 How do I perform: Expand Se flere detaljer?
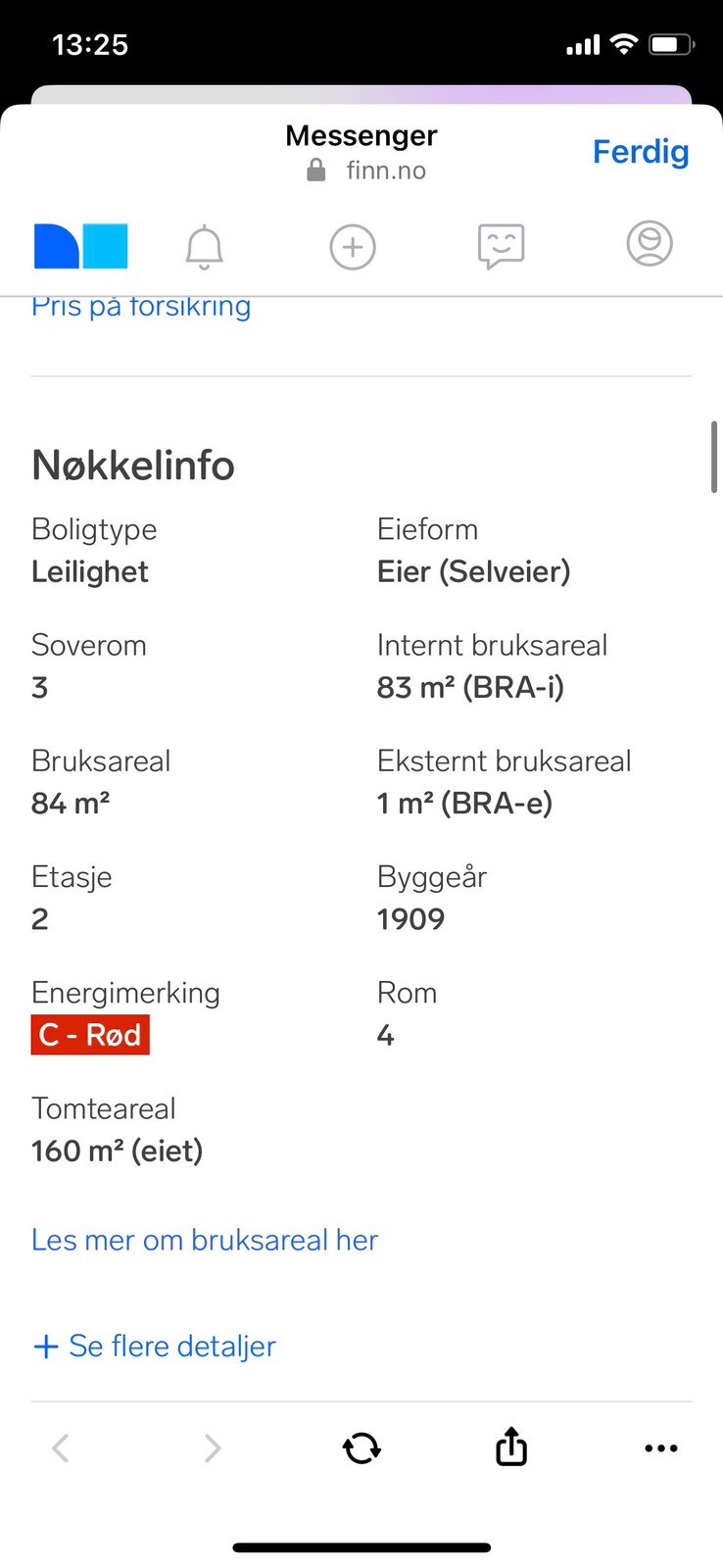click(x=155, y=1346)
